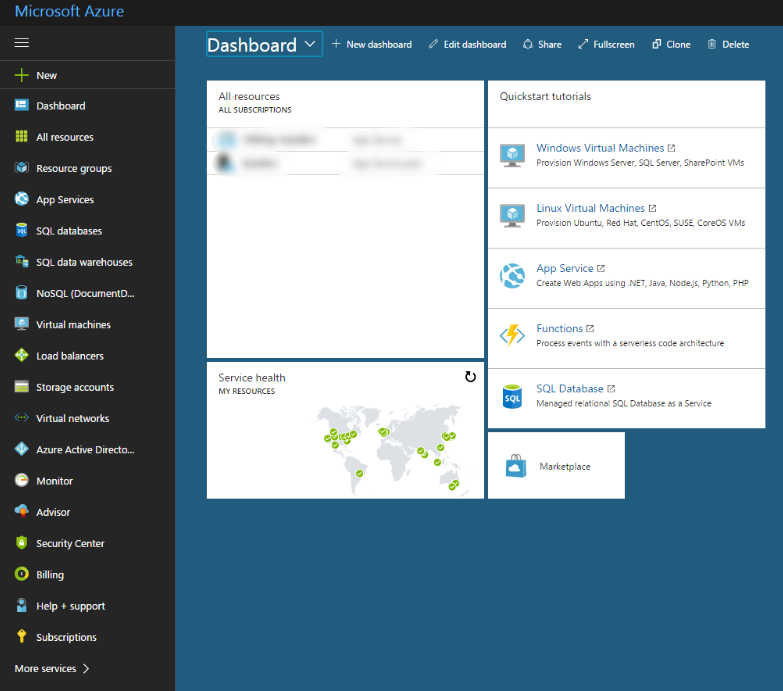Screen dimensions: 783x691
Task: Click the Load balancers diamond icon
Action: tap(21, 355)
